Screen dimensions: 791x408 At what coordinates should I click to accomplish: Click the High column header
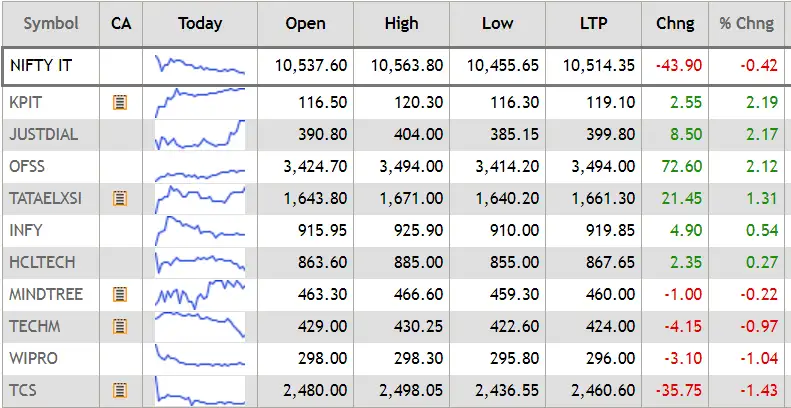(x=402, y=23)
